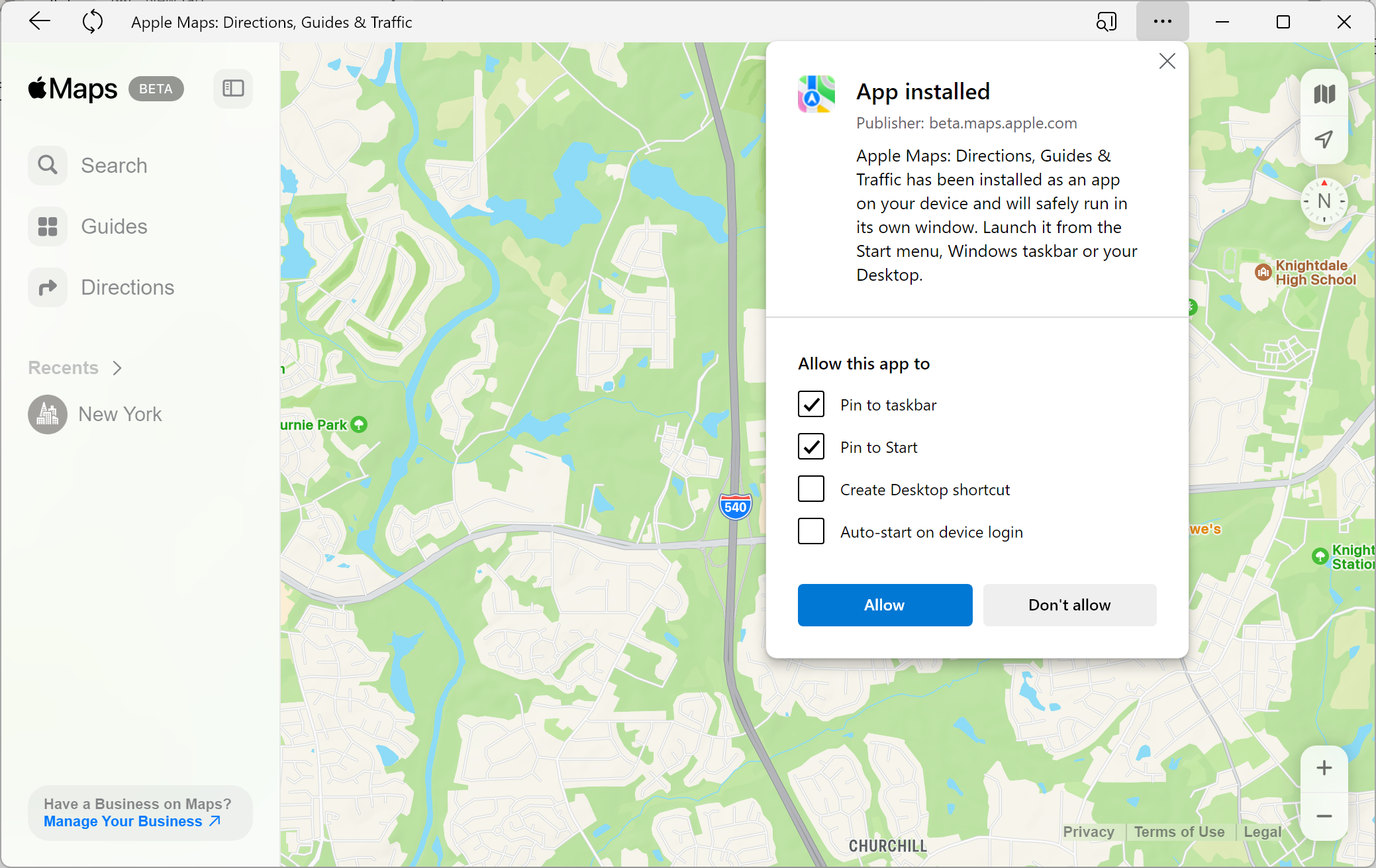Image resolution: width=1376 pixels, height=868 pixels.
Task: Zoom in using the plus control
Action: [1323, 767]
